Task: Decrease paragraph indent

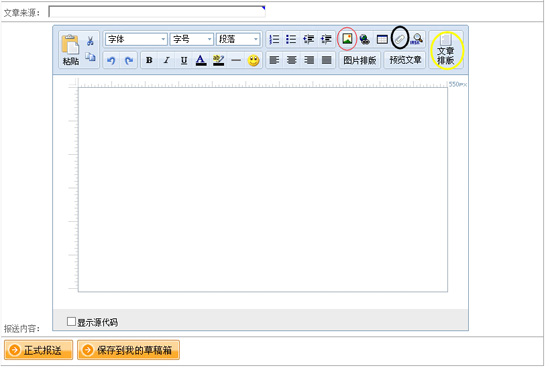Action: (309, 39)
